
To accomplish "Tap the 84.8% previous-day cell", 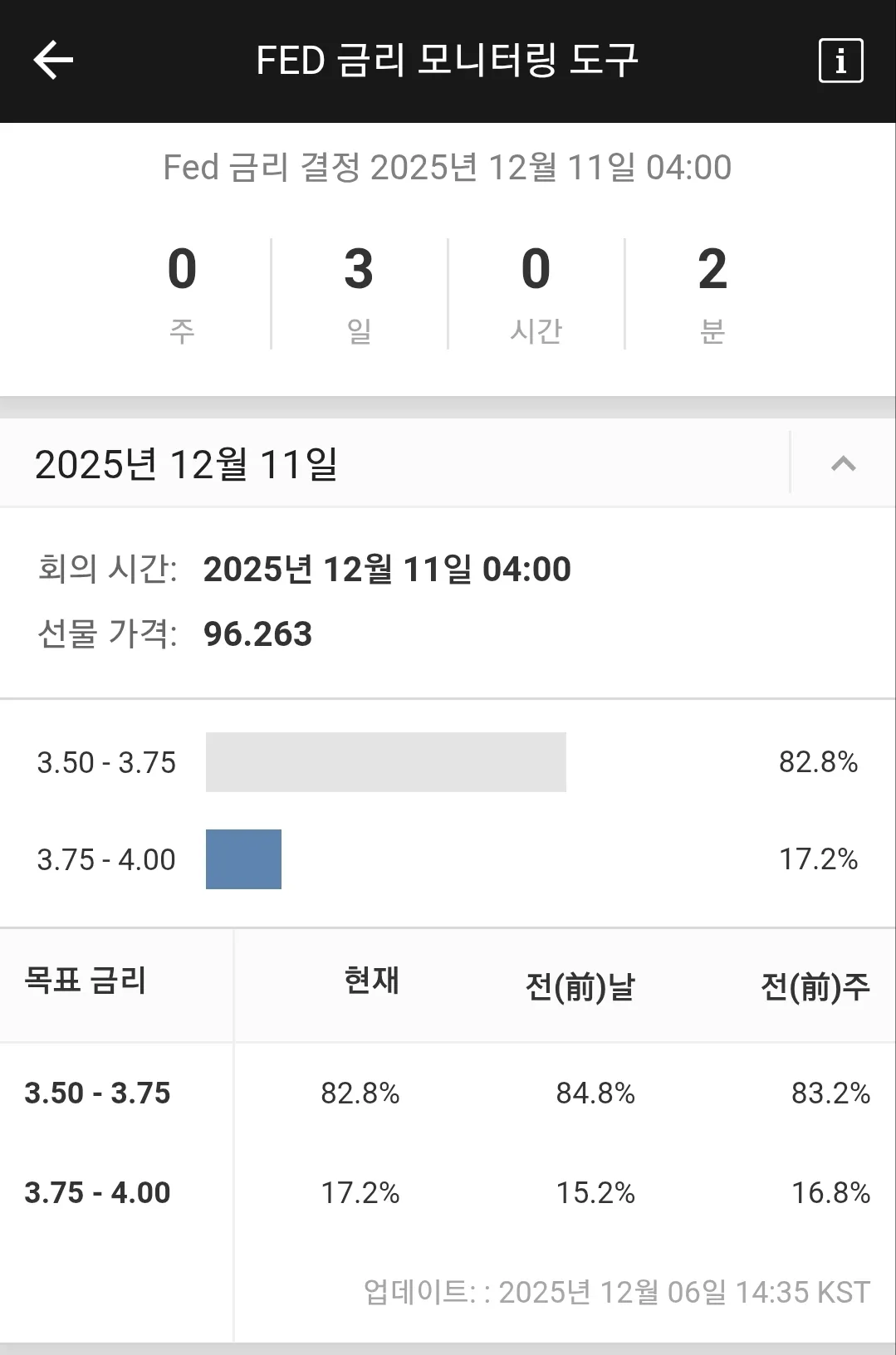I will click(595, 1093).
